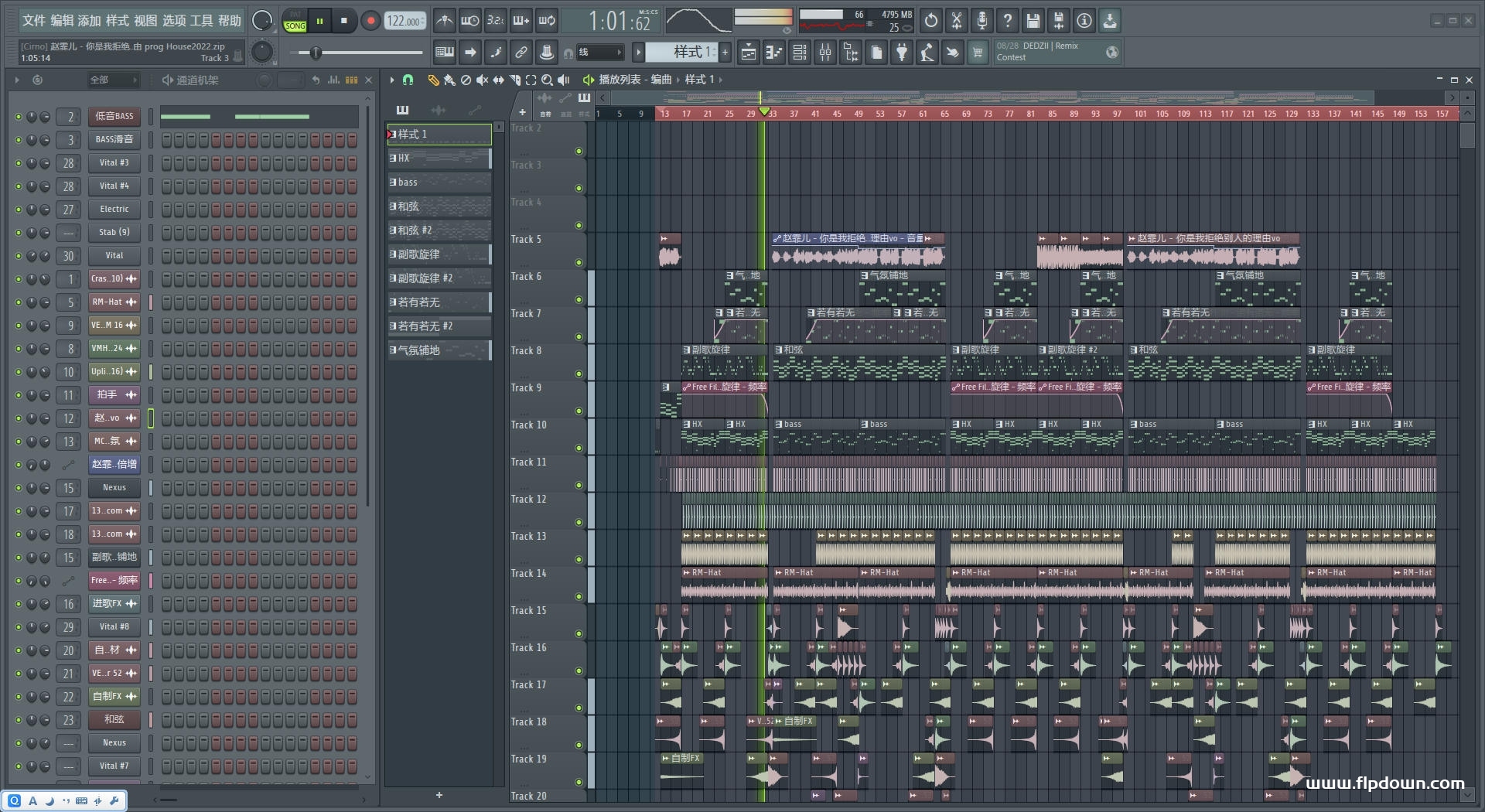Click the save project floppy icon
Image resolution: width=1485 pixels, height=812 pixels.
(1033, 21)
